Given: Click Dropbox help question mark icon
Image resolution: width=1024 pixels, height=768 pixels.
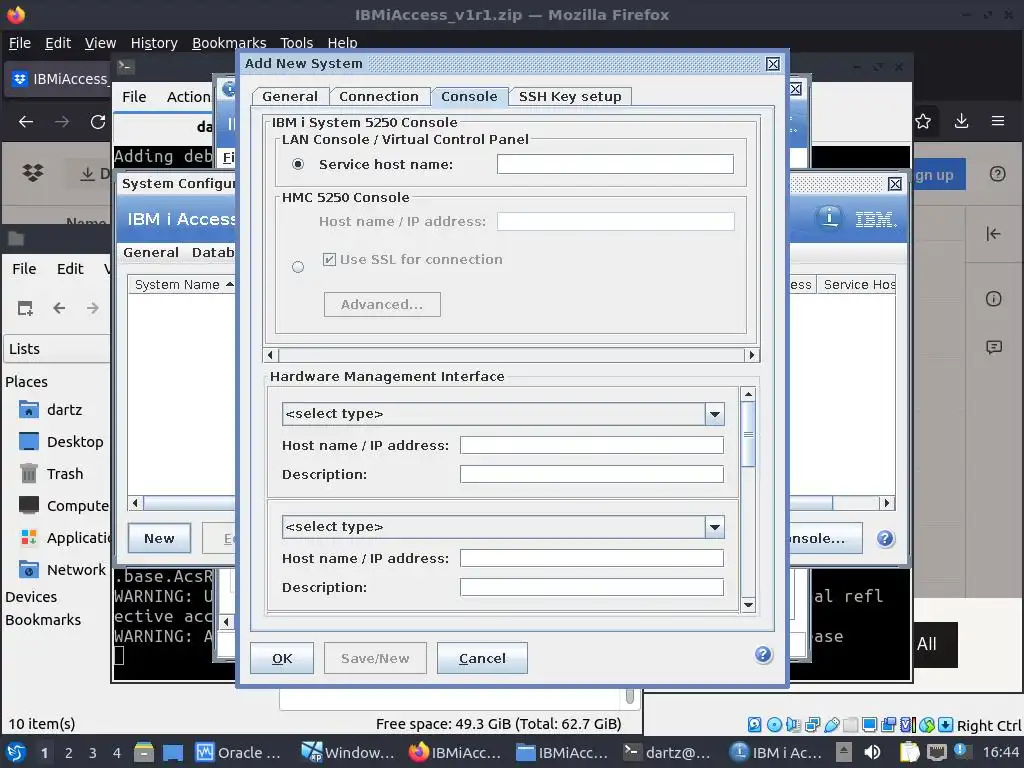Looking at the screenshot, I should point(997,174).
